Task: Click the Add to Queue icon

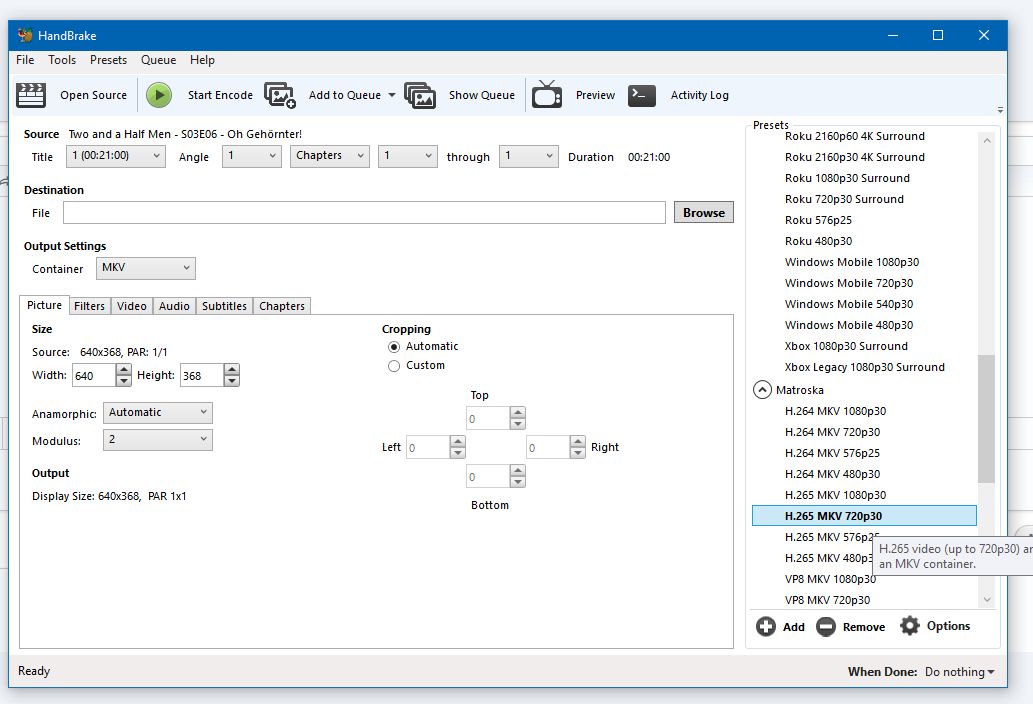Action: (x=280, y=95)
